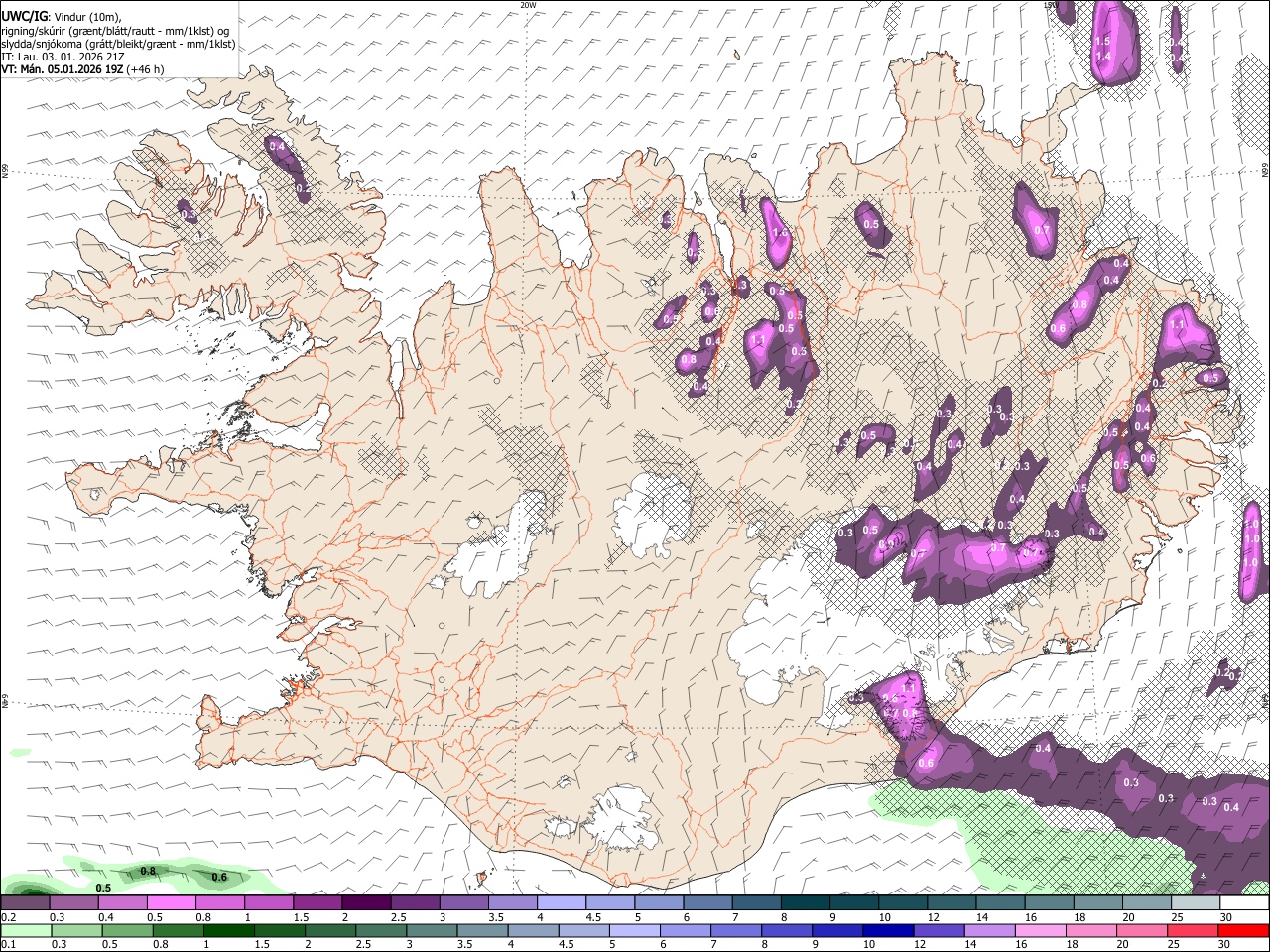Screen dimensions: 1270x952
Task: Click the 'slydda/snjókoma' legend description line
Action: tap(118, 44)
